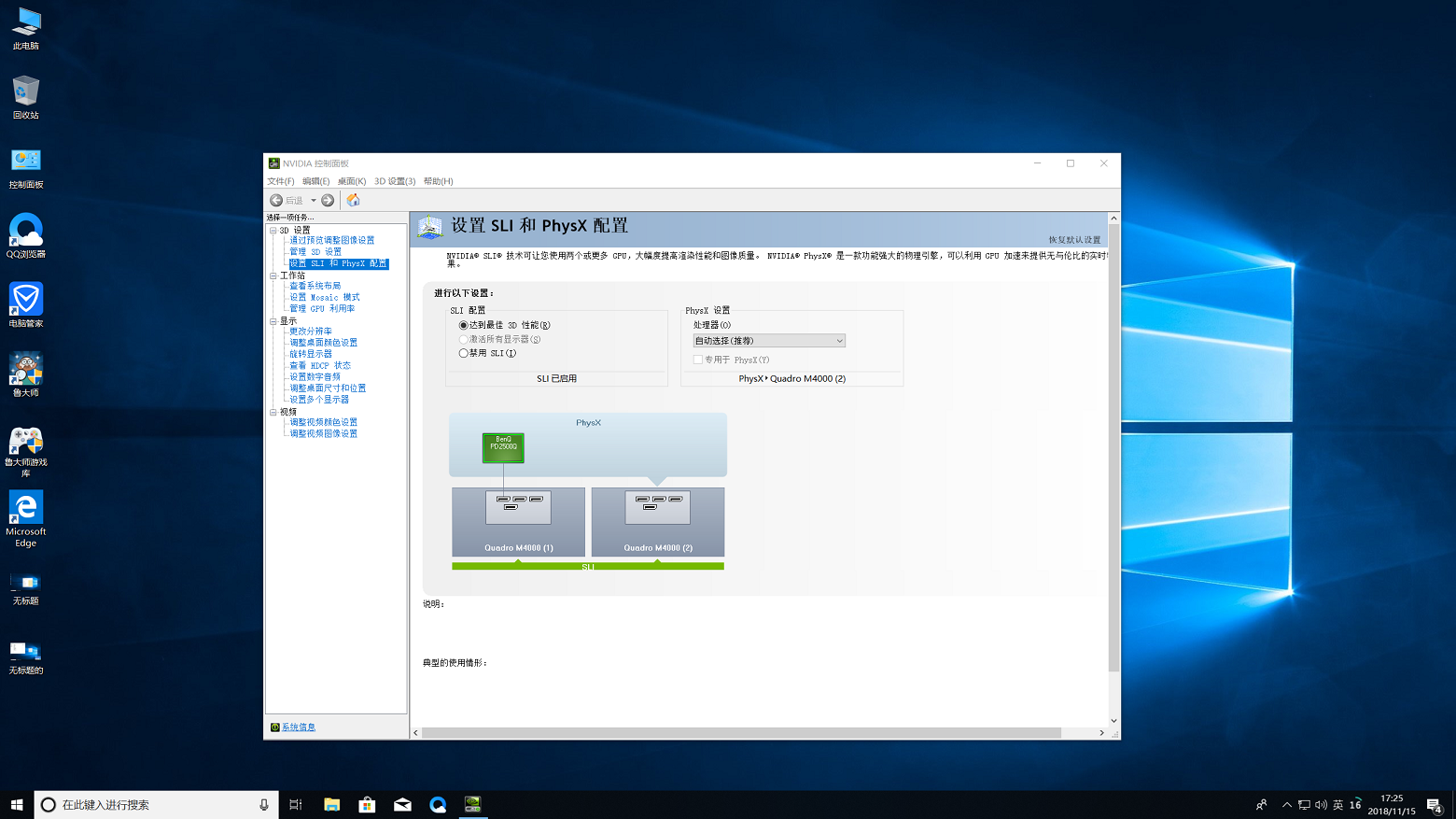Open 控制面板 desktop icon
This screenshot has width=1456, height=819.
pyautogui.click(x=26, y=167)
